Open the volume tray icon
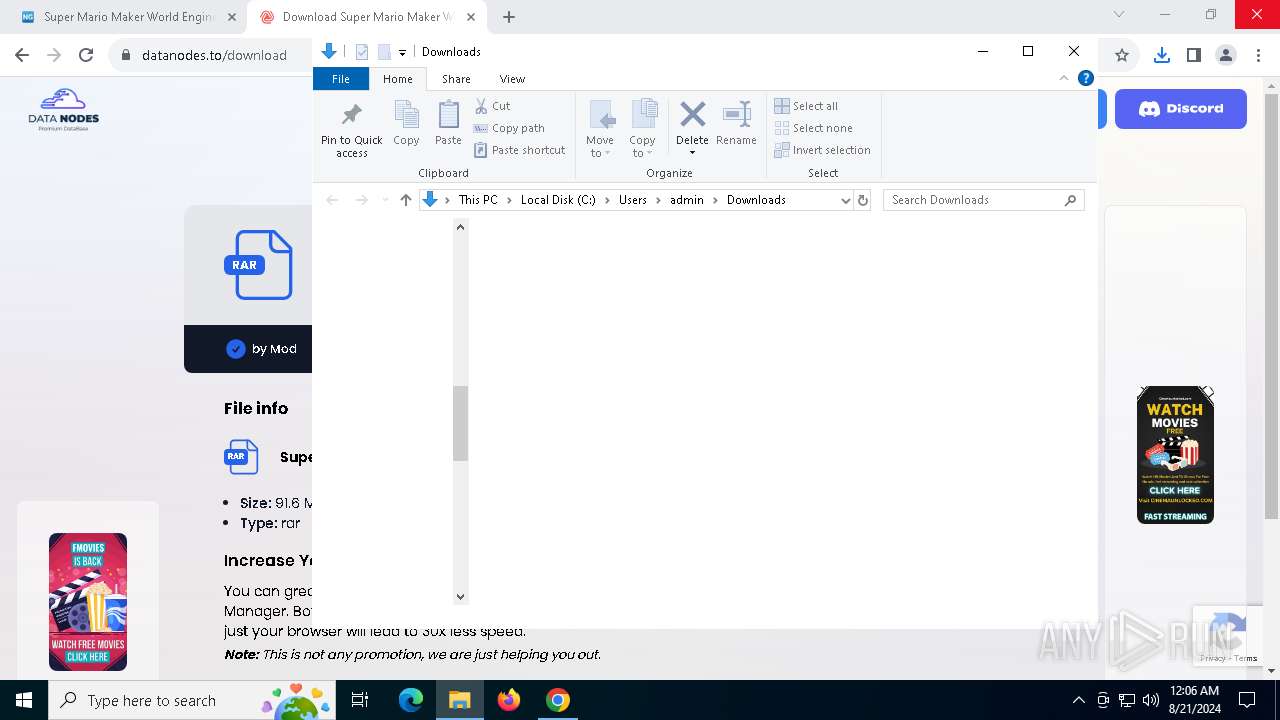This screenshot has width=1280, height=720. coord(1150,700)
